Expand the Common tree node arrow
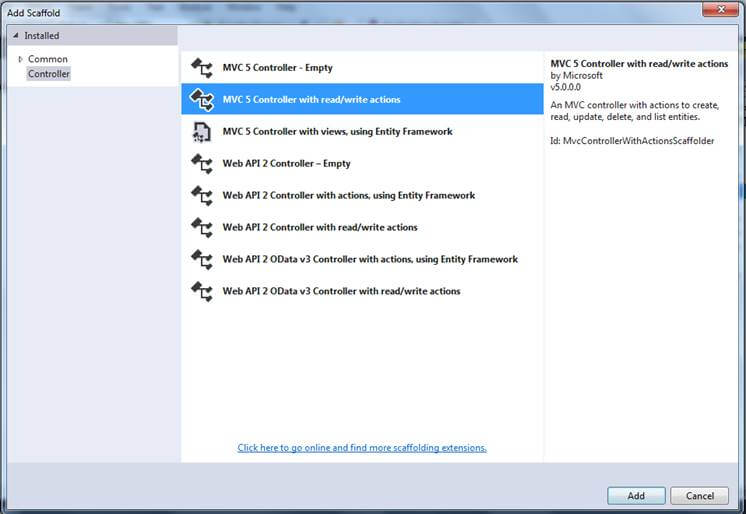Image resolution: width=746 pixels, height=514 pixels. tap(20, 59)
